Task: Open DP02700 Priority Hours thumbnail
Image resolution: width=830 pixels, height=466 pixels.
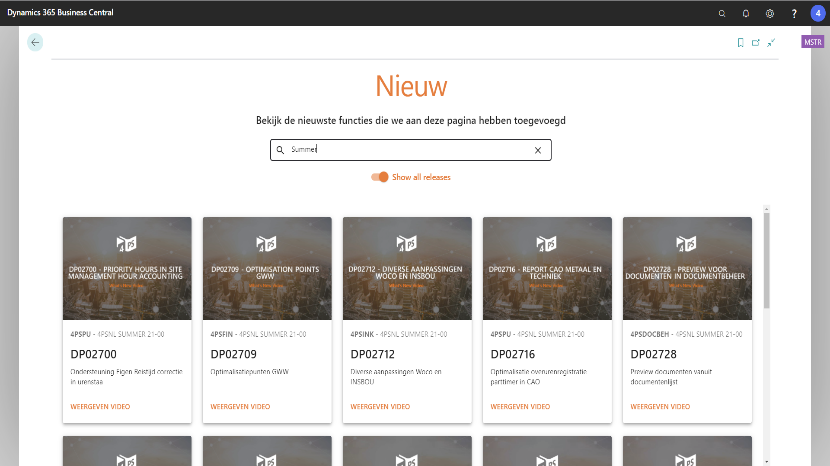Action: 127,268
